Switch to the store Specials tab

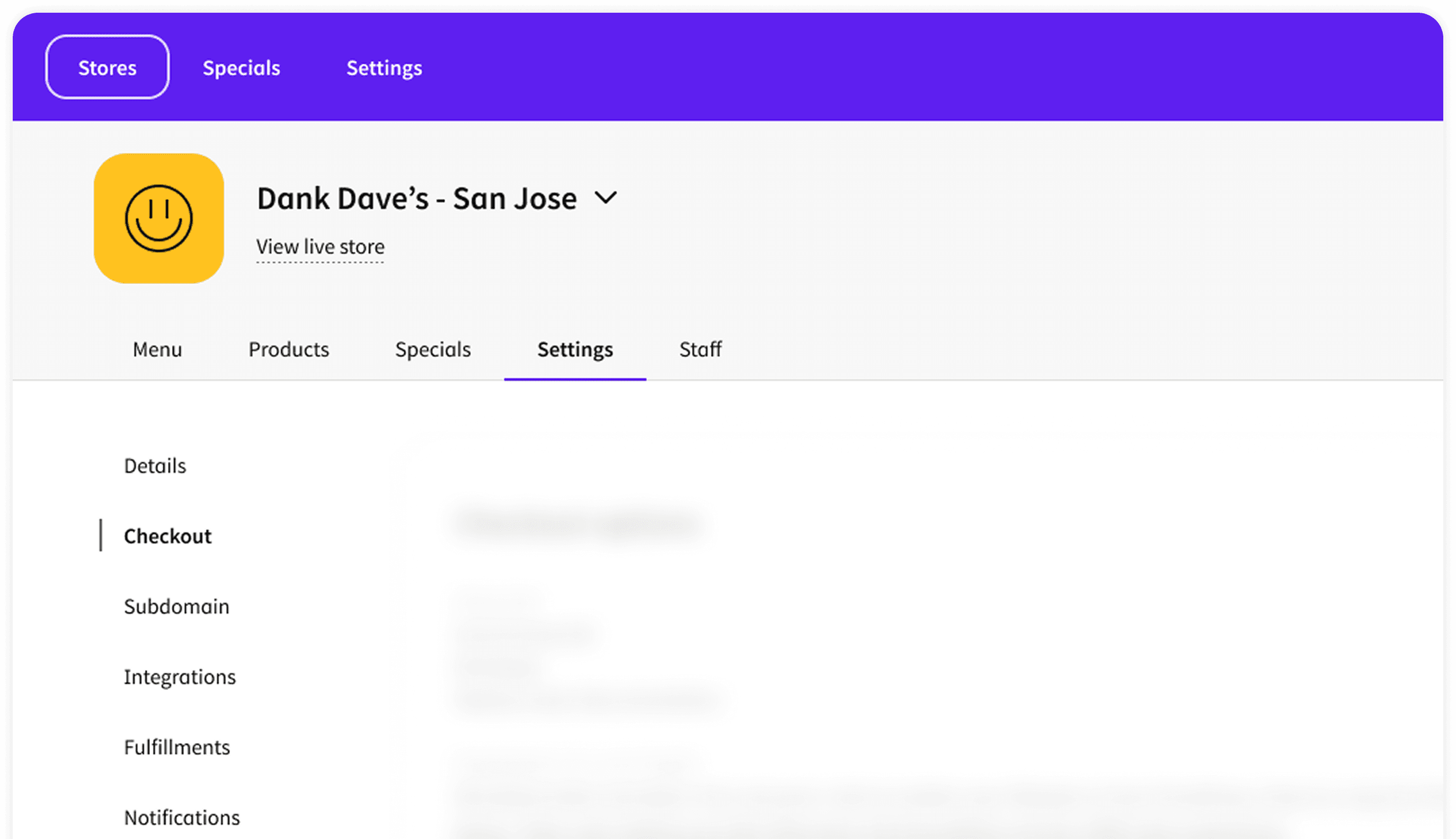point(433,349)
